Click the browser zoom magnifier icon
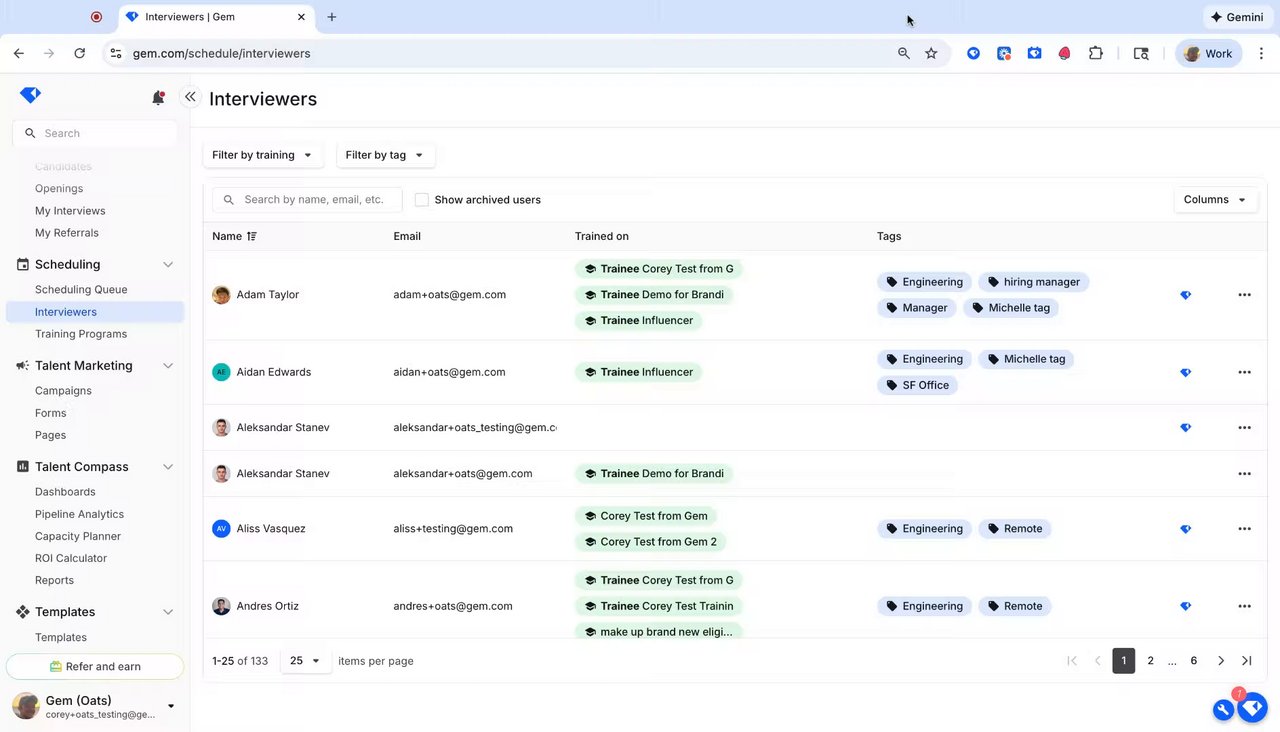Screen dimensions: 1280x732 pyautogui.click(x=904, y=53)
